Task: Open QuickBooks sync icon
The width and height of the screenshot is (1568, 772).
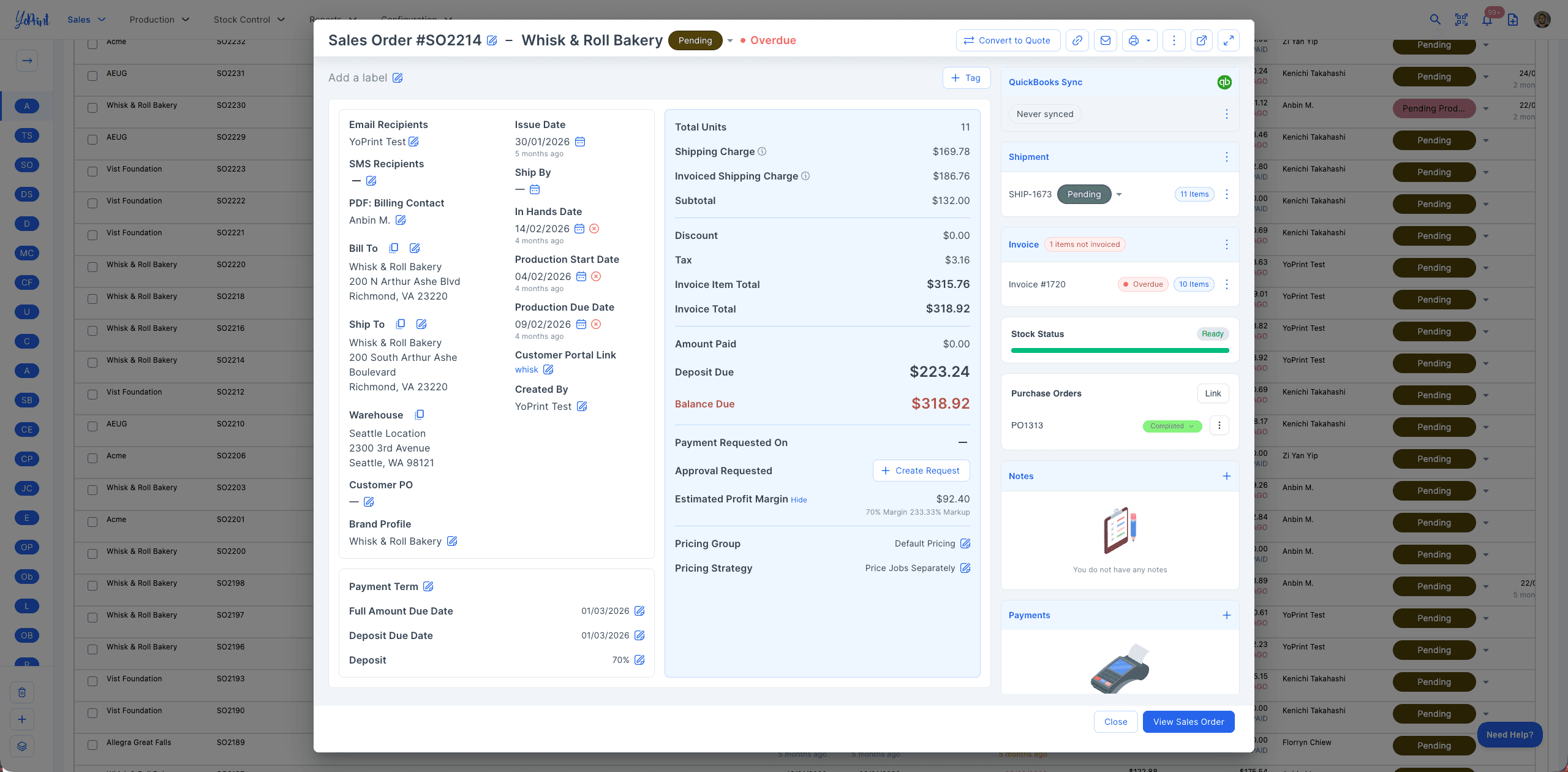Action: tap(1224, 82)
